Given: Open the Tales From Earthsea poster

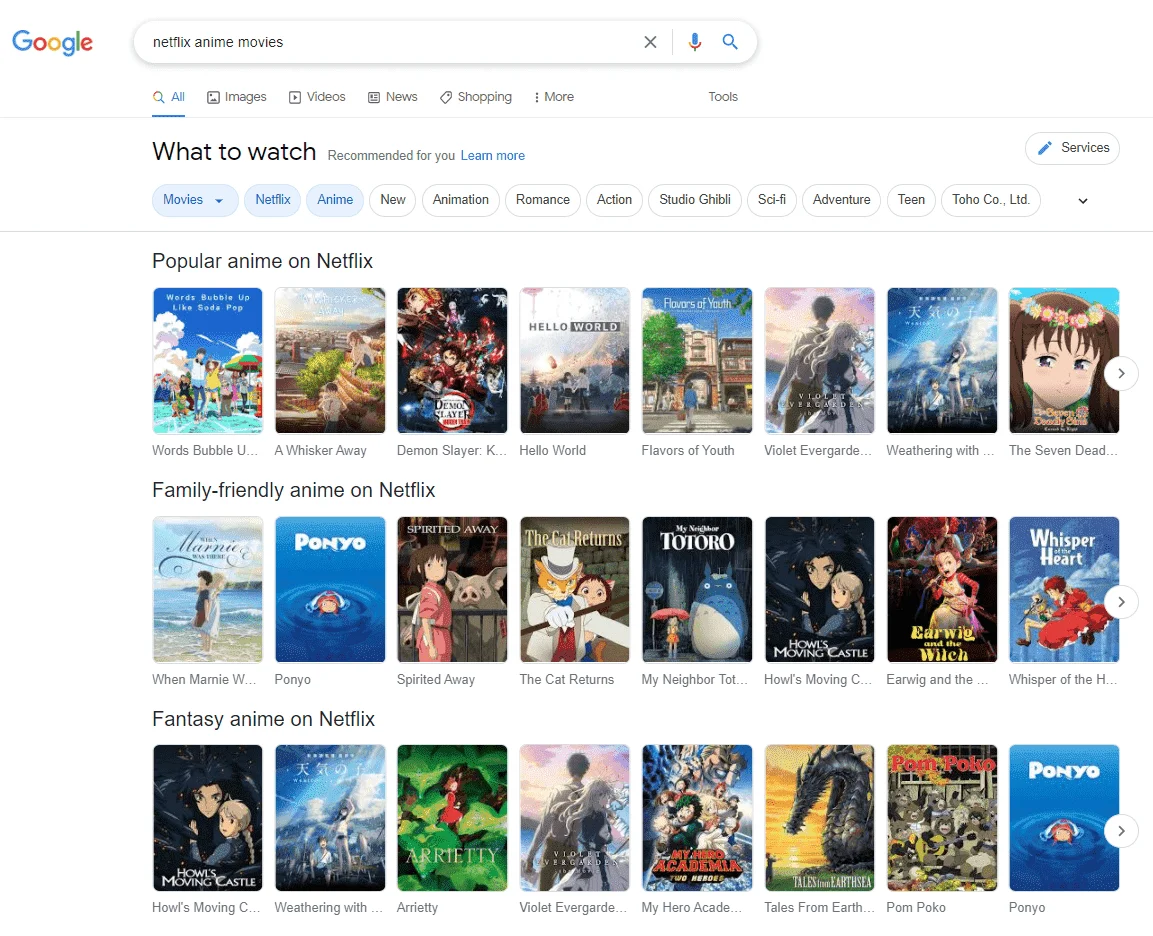Looking at the screenshot, I should tap(819, 818).
